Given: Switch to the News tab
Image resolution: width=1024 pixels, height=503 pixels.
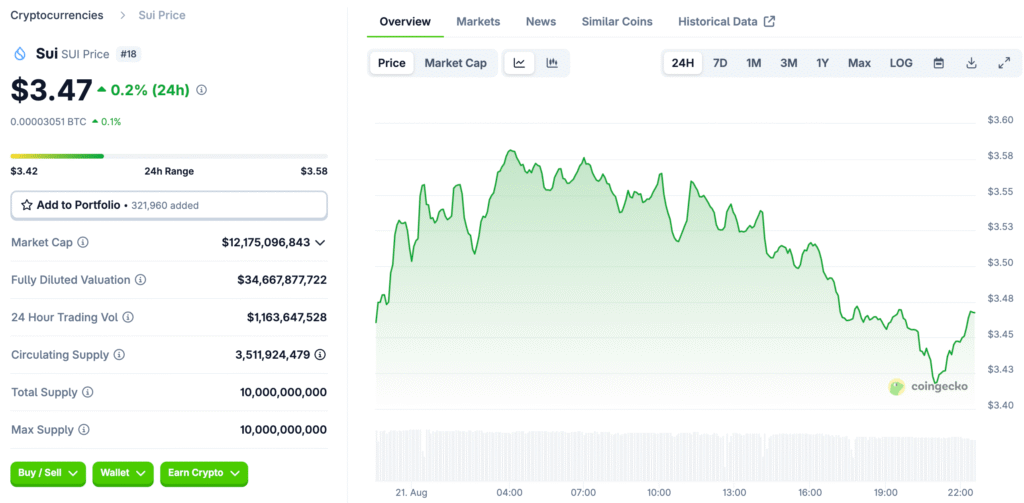Looking at the screenshot, I should click(541, 22).
